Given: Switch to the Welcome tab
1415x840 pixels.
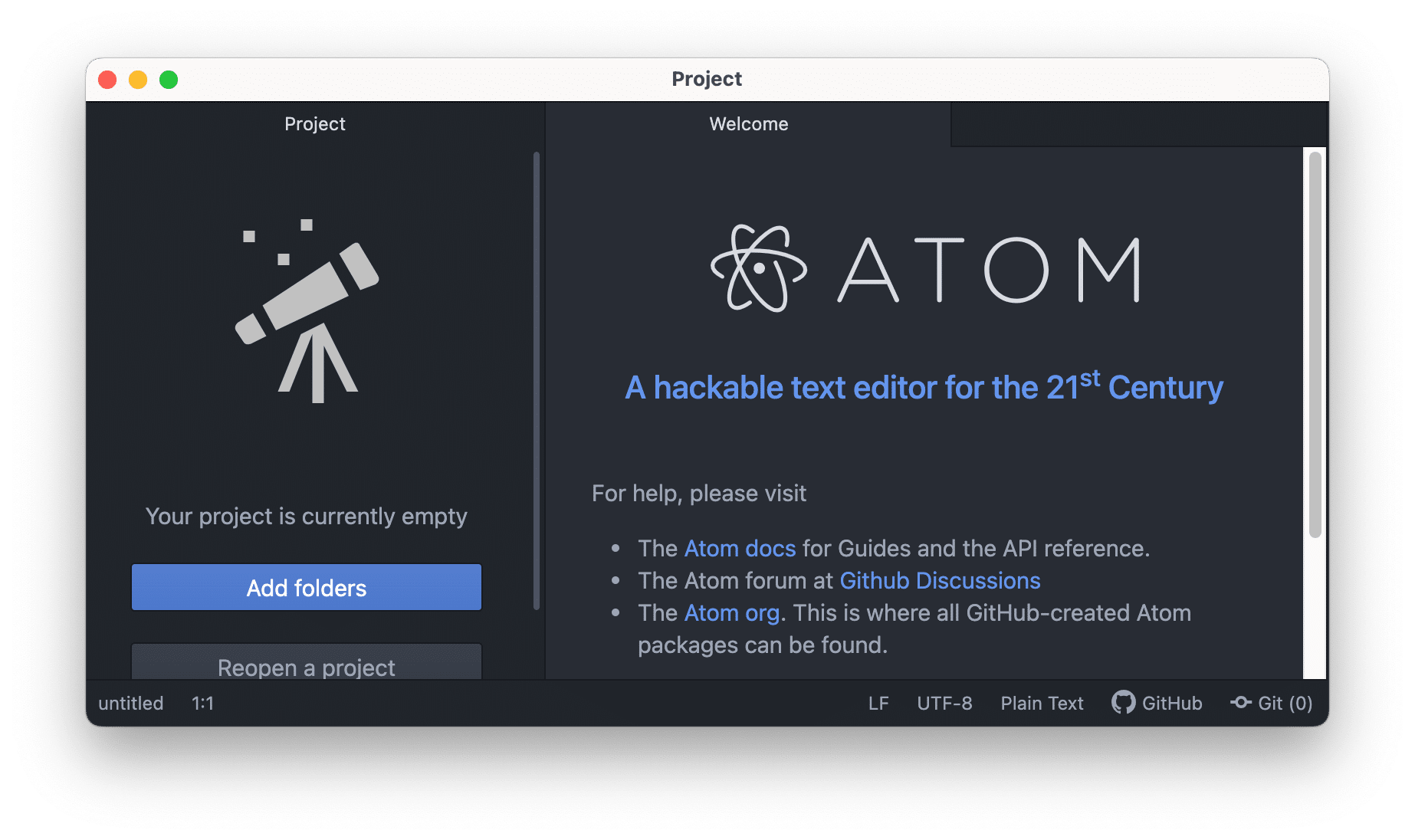Looking at the screenshot, I should [747, 123].
